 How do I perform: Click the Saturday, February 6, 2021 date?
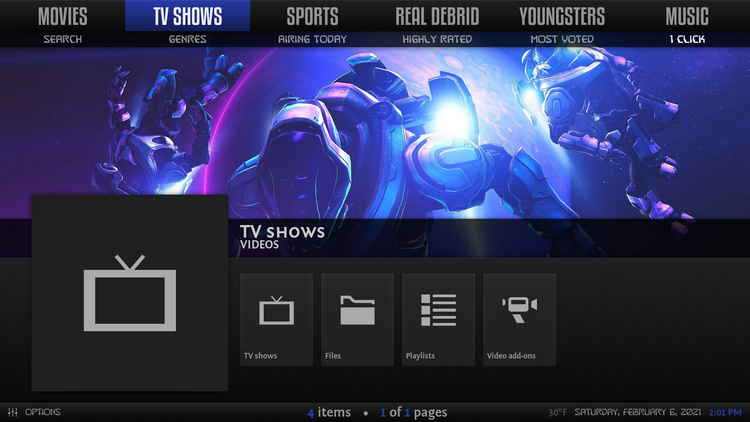638,412
